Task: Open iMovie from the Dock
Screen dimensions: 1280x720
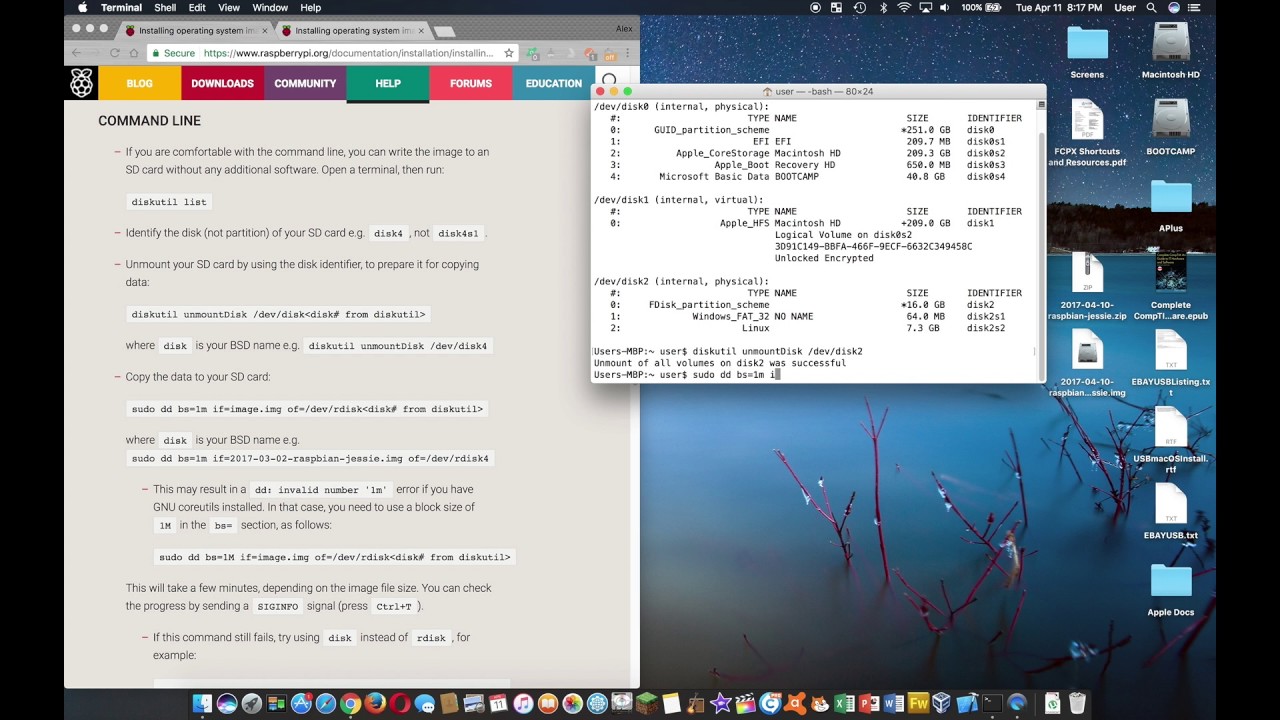Action: coord(720,703)
